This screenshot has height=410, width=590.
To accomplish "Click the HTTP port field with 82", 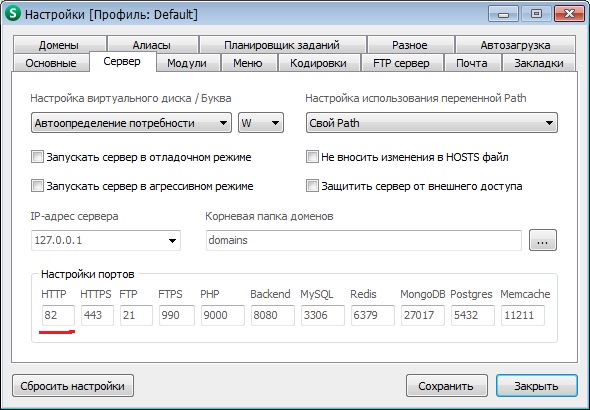I will click(58, 315).
